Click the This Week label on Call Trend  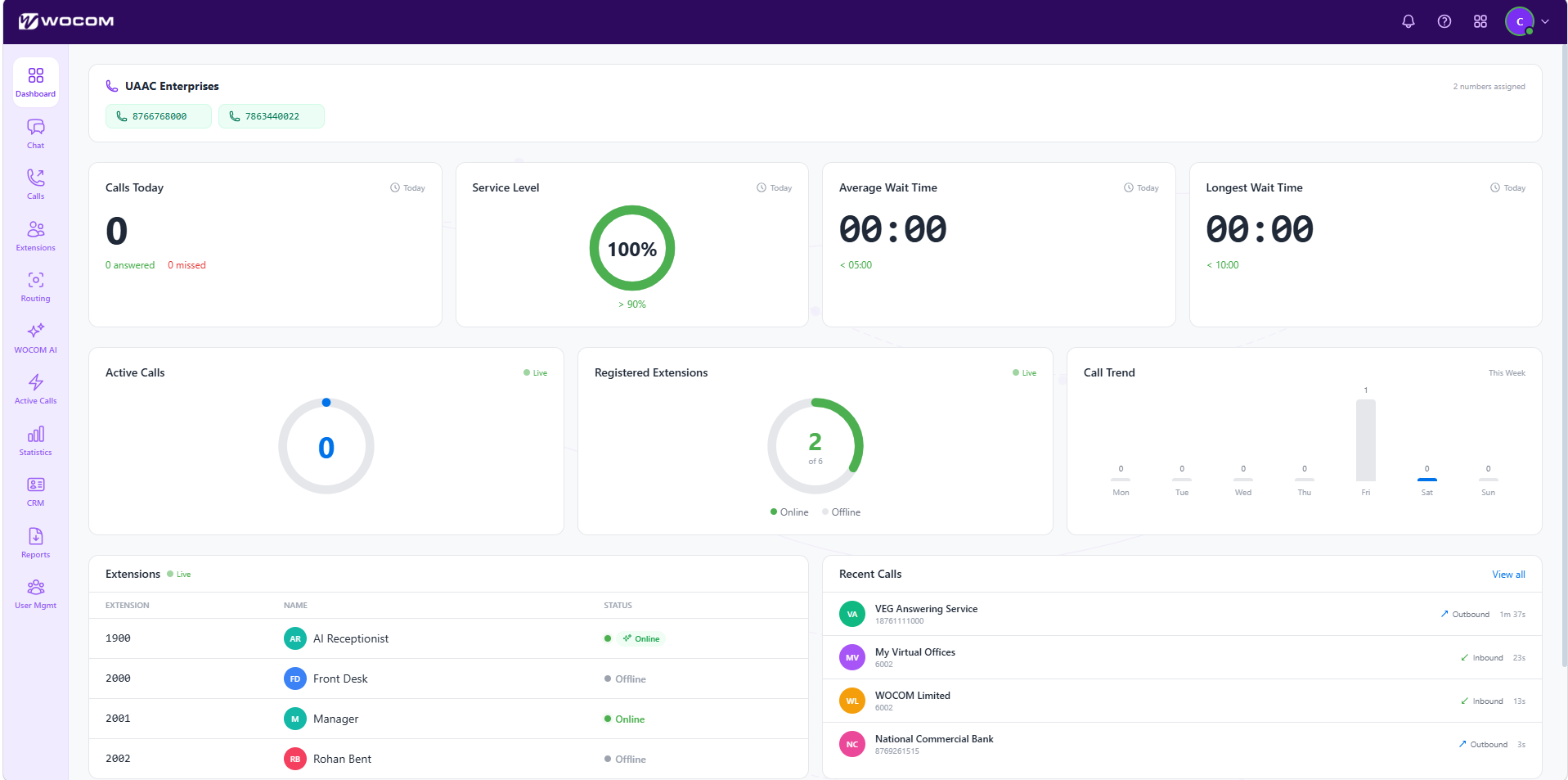pos(1507,373)
